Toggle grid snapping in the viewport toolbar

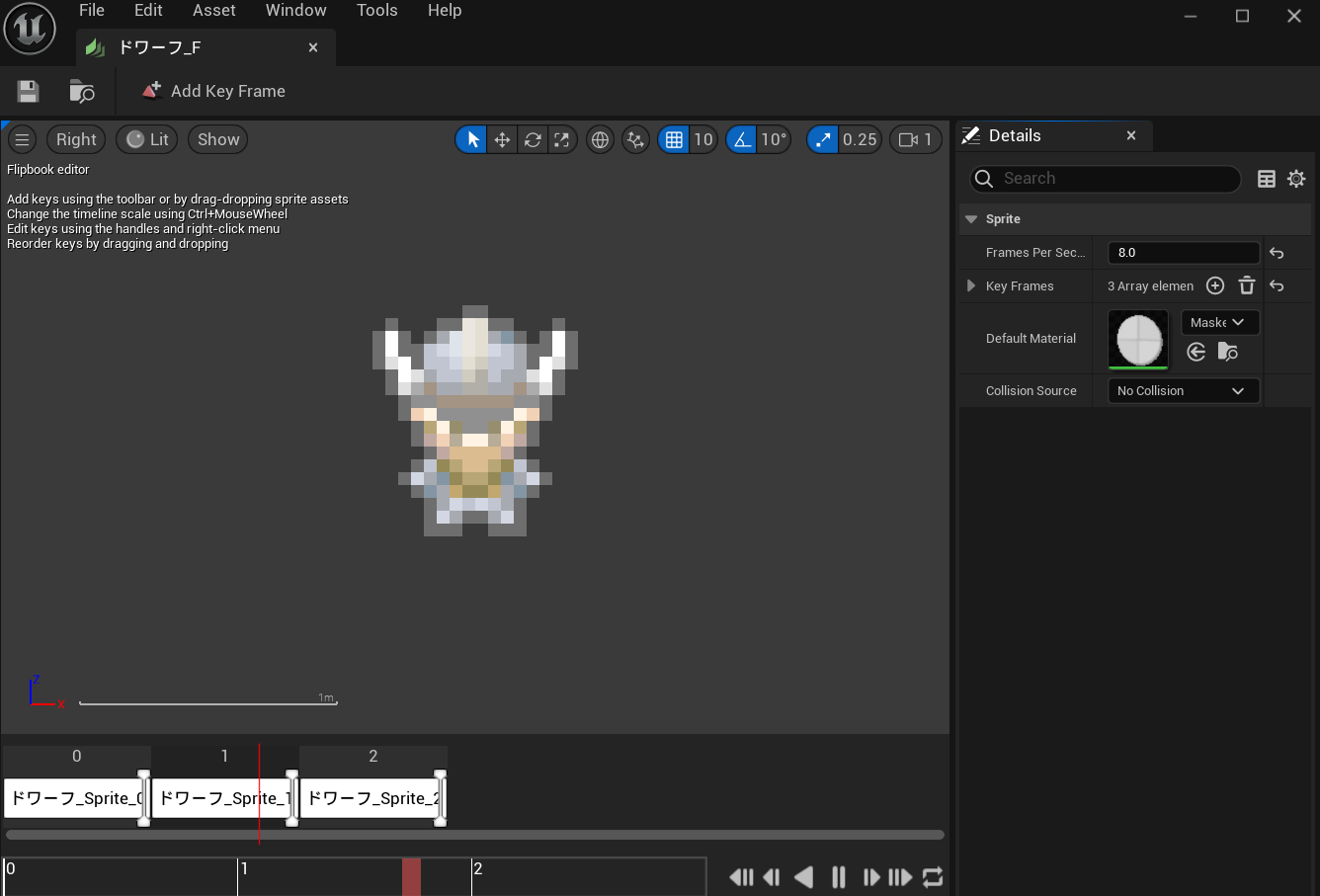coord(674,139)
